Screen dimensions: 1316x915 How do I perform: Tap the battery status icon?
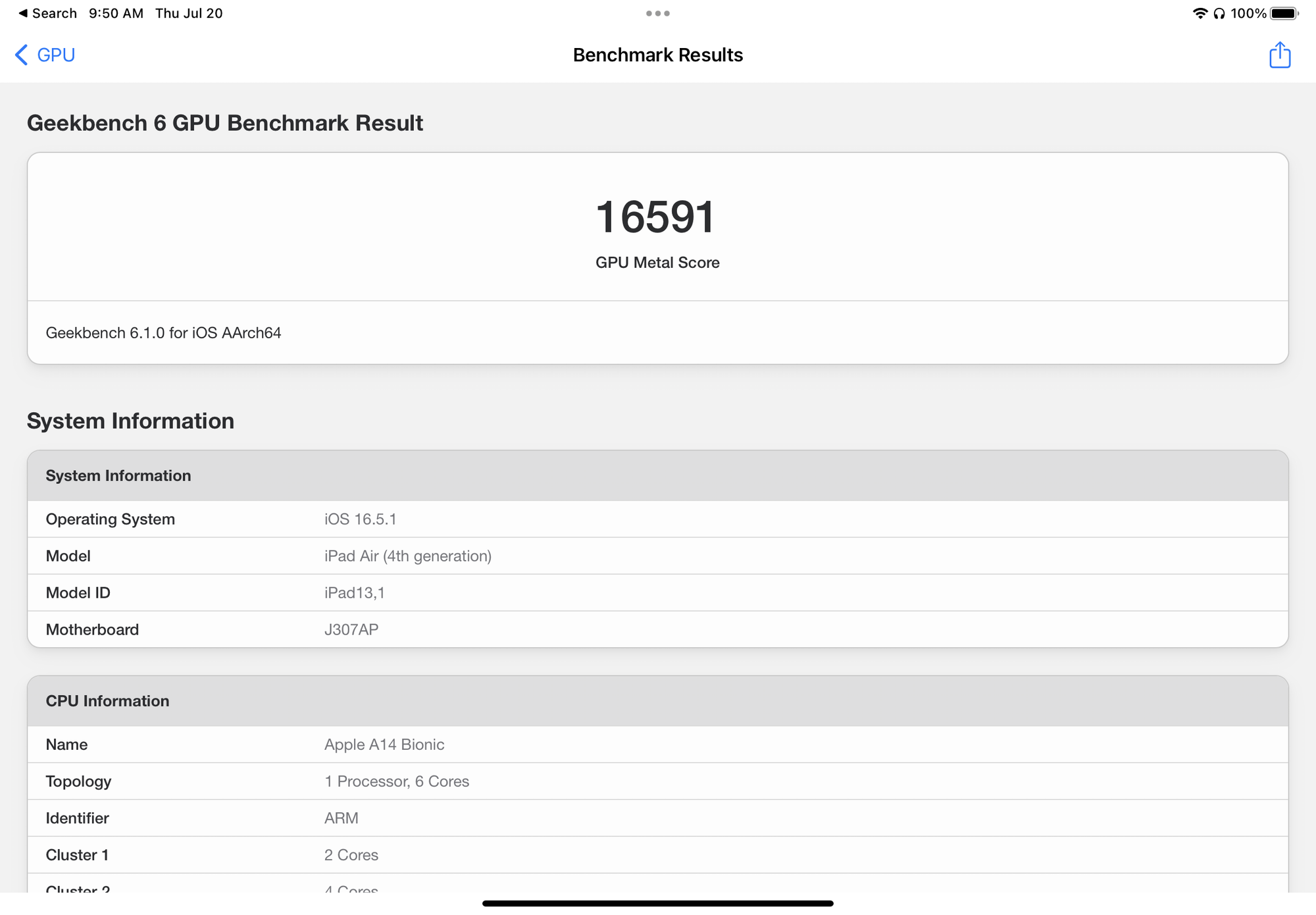pos(1284,13)
